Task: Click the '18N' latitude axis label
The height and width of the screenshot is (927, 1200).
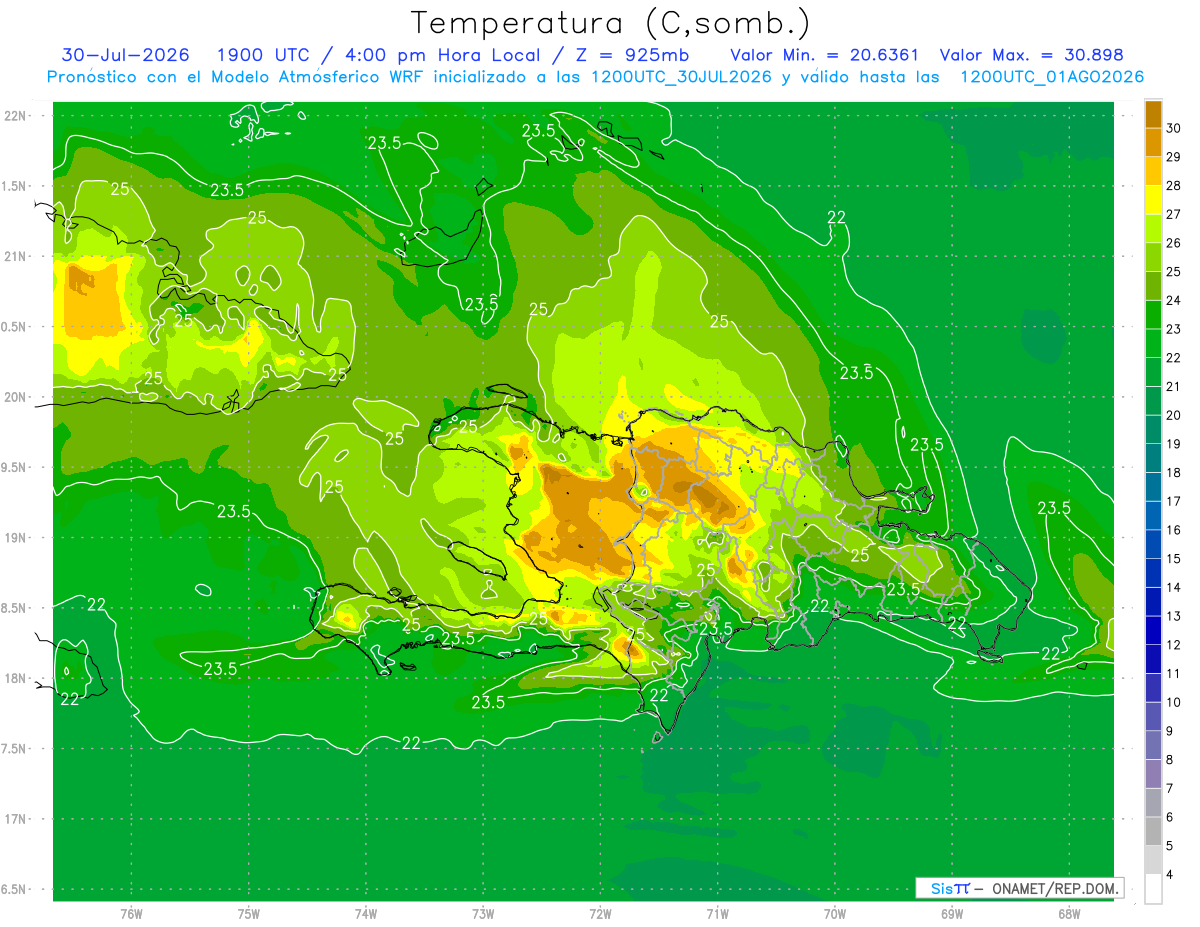Action: click(17, 678)
